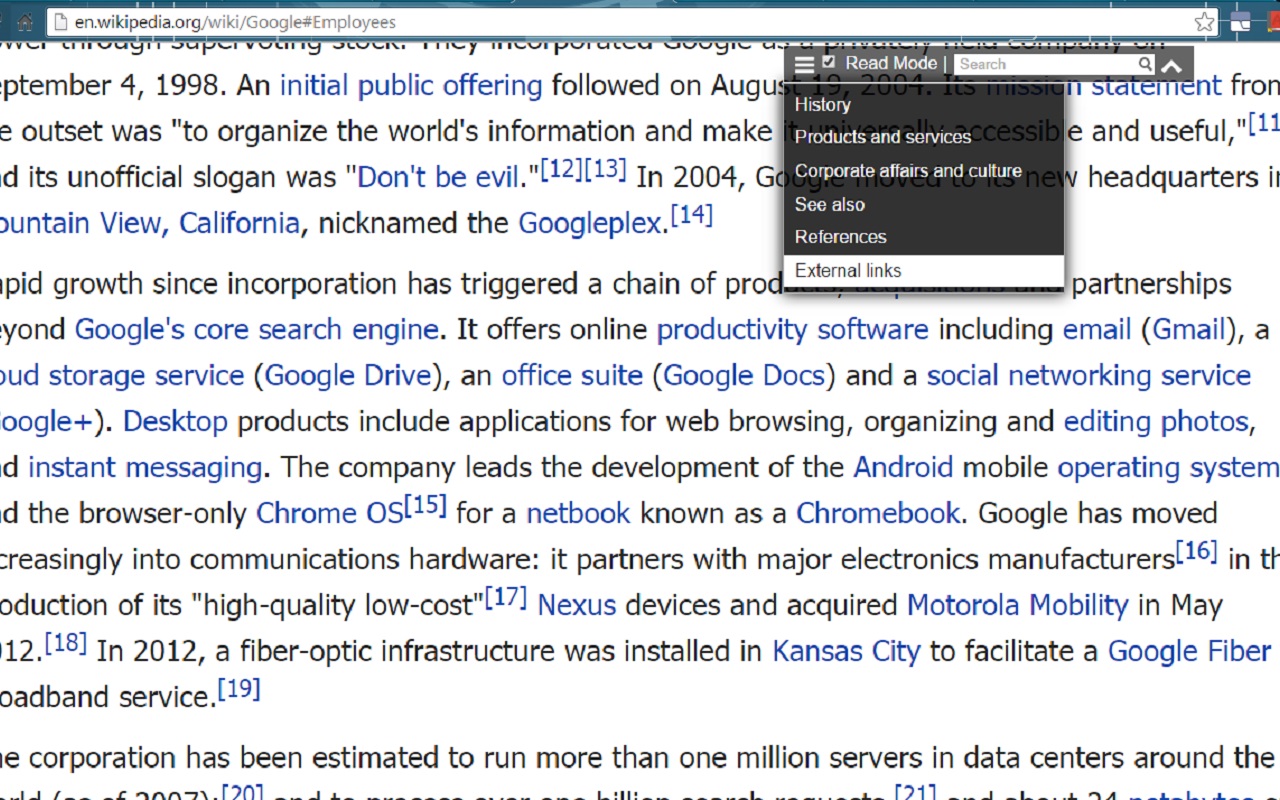Open Google's core search engine link

[x=257, y=329]
